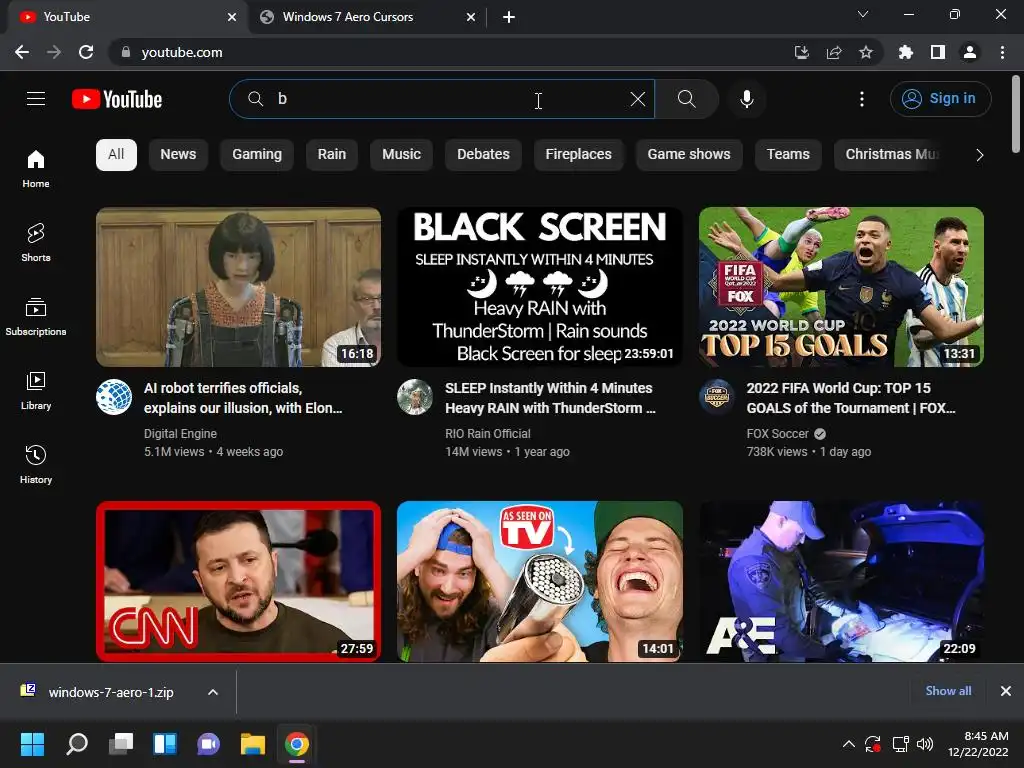Open the Black Screen rain video thumbnail

tap(539, 287)
